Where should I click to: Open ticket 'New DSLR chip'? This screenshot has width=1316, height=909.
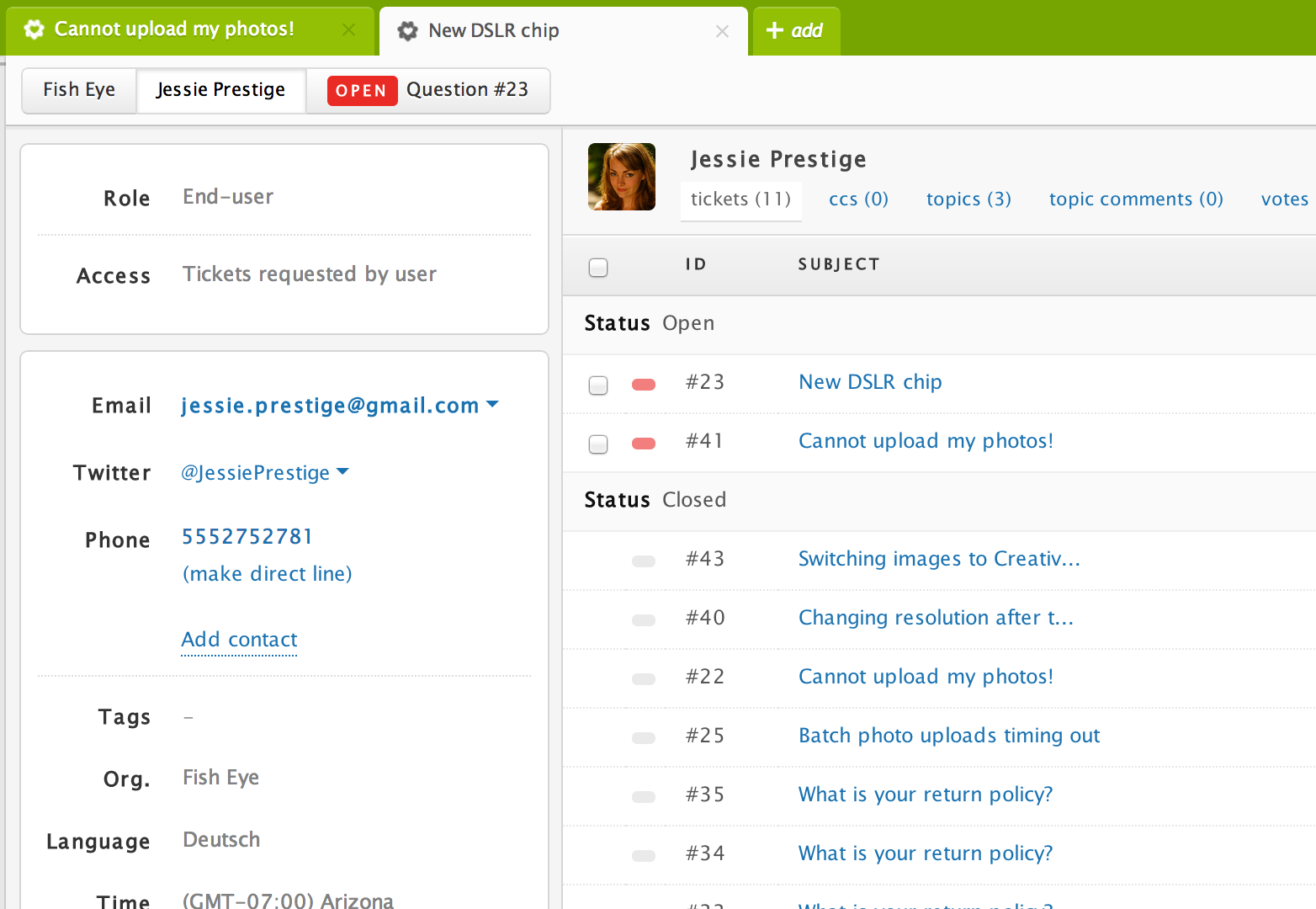[x=870, y=382]
